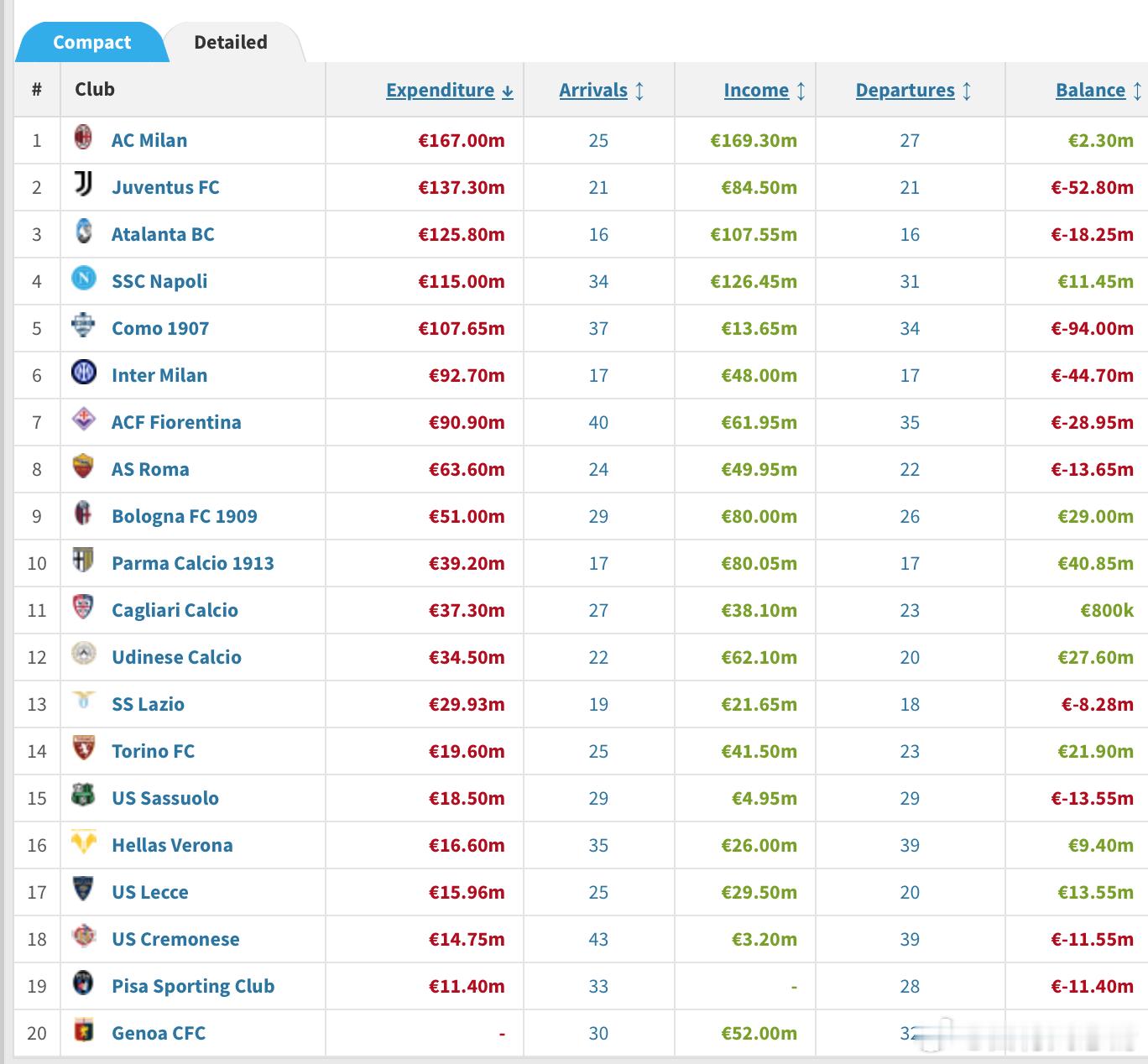
Task: Open the ACF Fiorentina club link
Action: (176, 422)
